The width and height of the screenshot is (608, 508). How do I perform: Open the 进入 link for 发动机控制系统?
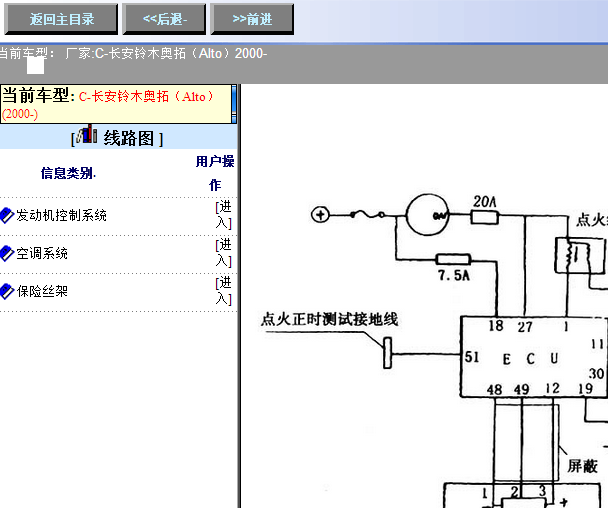(224, 215)
